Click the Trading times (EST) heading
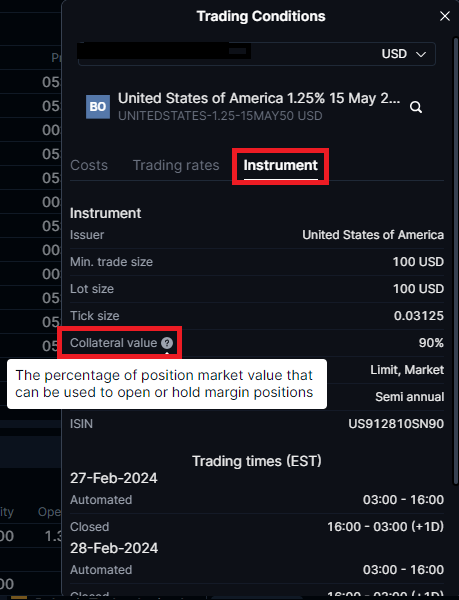The image size is (459, 600). [x=257, y=461]
